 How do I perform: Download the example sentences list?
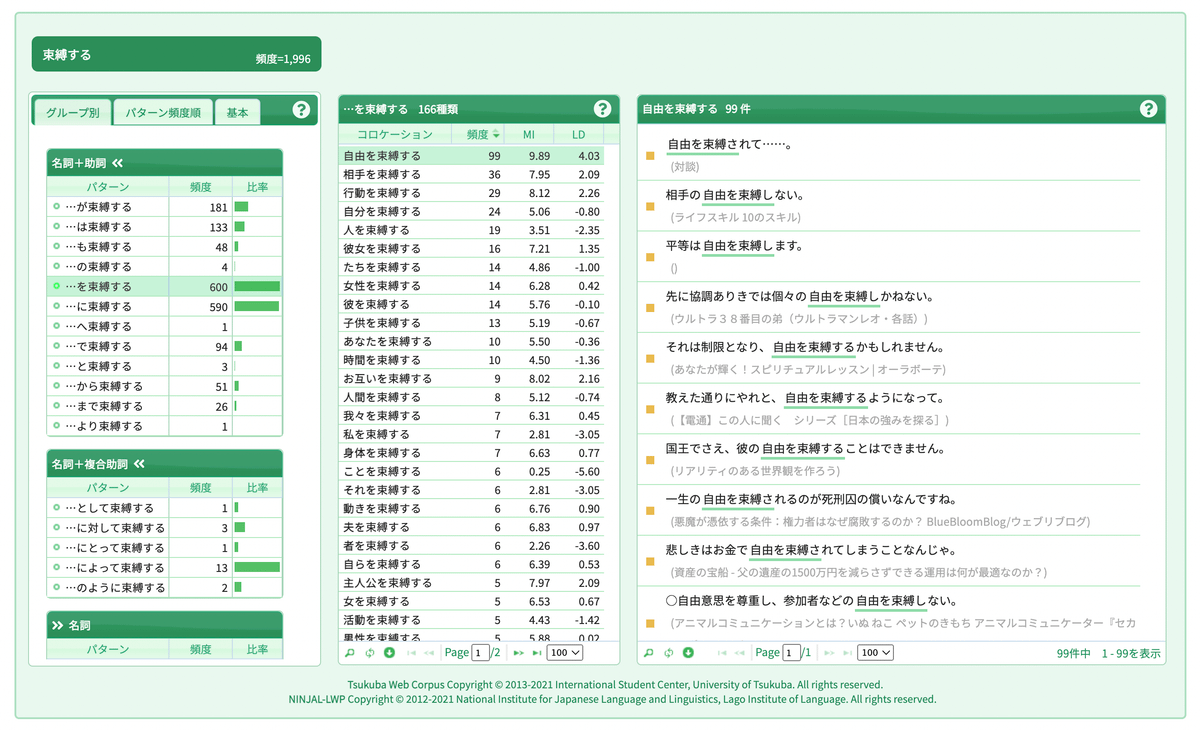pos(688,653)
